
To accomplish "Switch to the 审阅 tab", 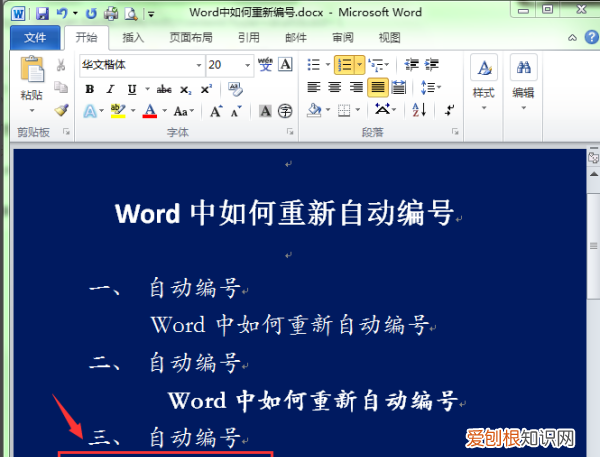I will [342, 38].
